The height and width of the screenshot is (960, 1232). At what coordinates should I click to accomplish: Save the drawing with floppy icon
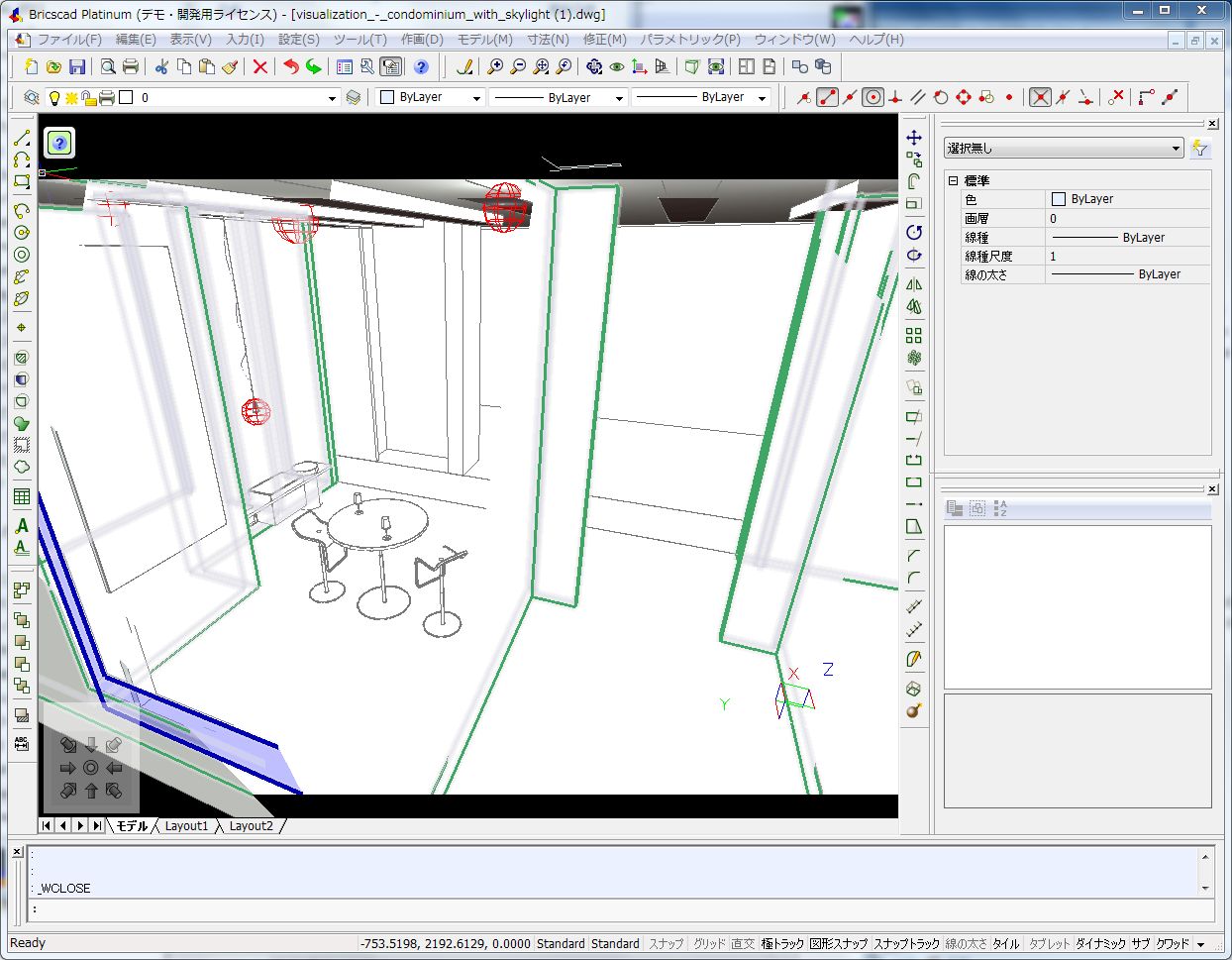click(x=76, y=66)
